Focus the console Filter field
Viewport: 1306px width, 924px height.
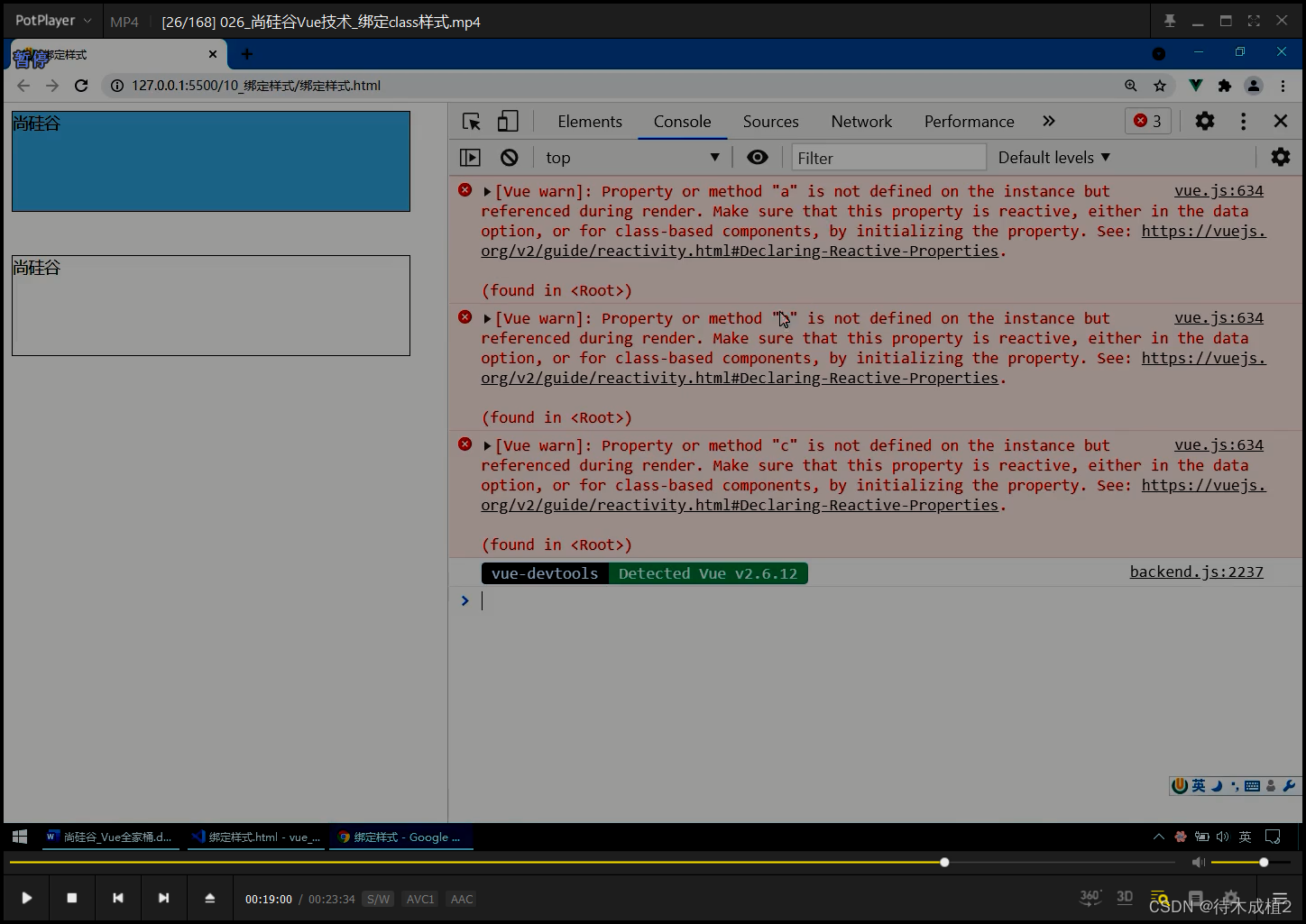pyautogui.click(x=888, y=158)
